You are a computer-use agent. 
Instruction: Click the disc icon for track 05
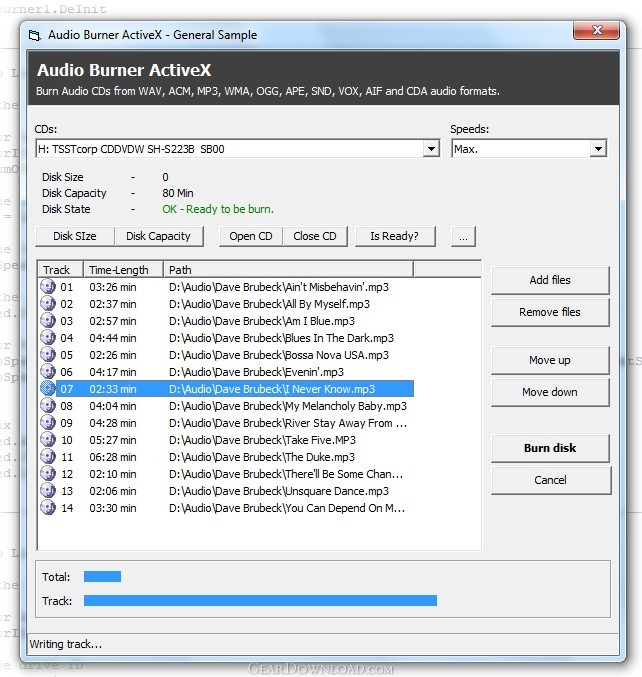click(48, 354)
